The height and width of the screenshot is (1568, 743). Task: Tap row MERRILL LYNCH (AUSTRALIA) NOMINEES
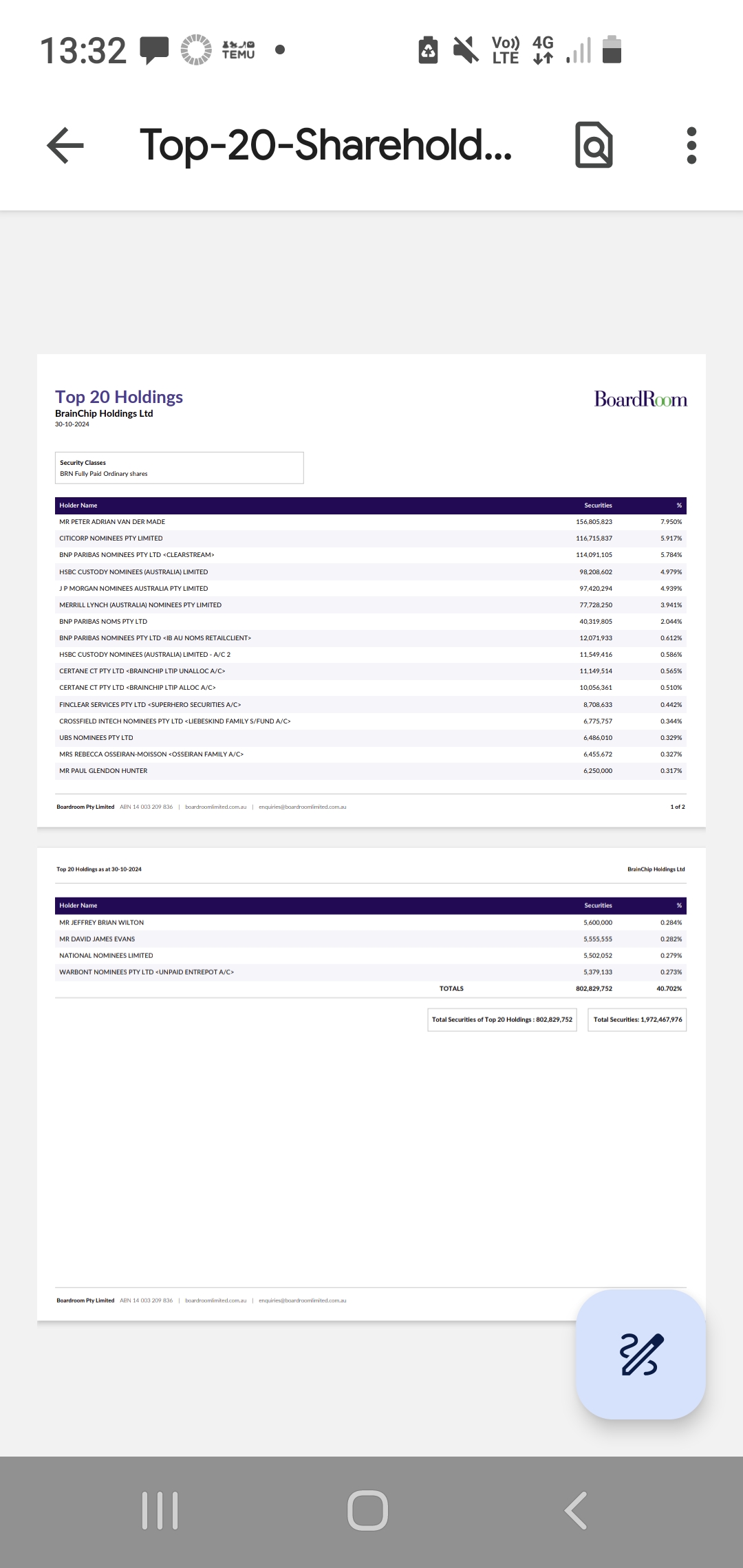[x=371, y=605]
